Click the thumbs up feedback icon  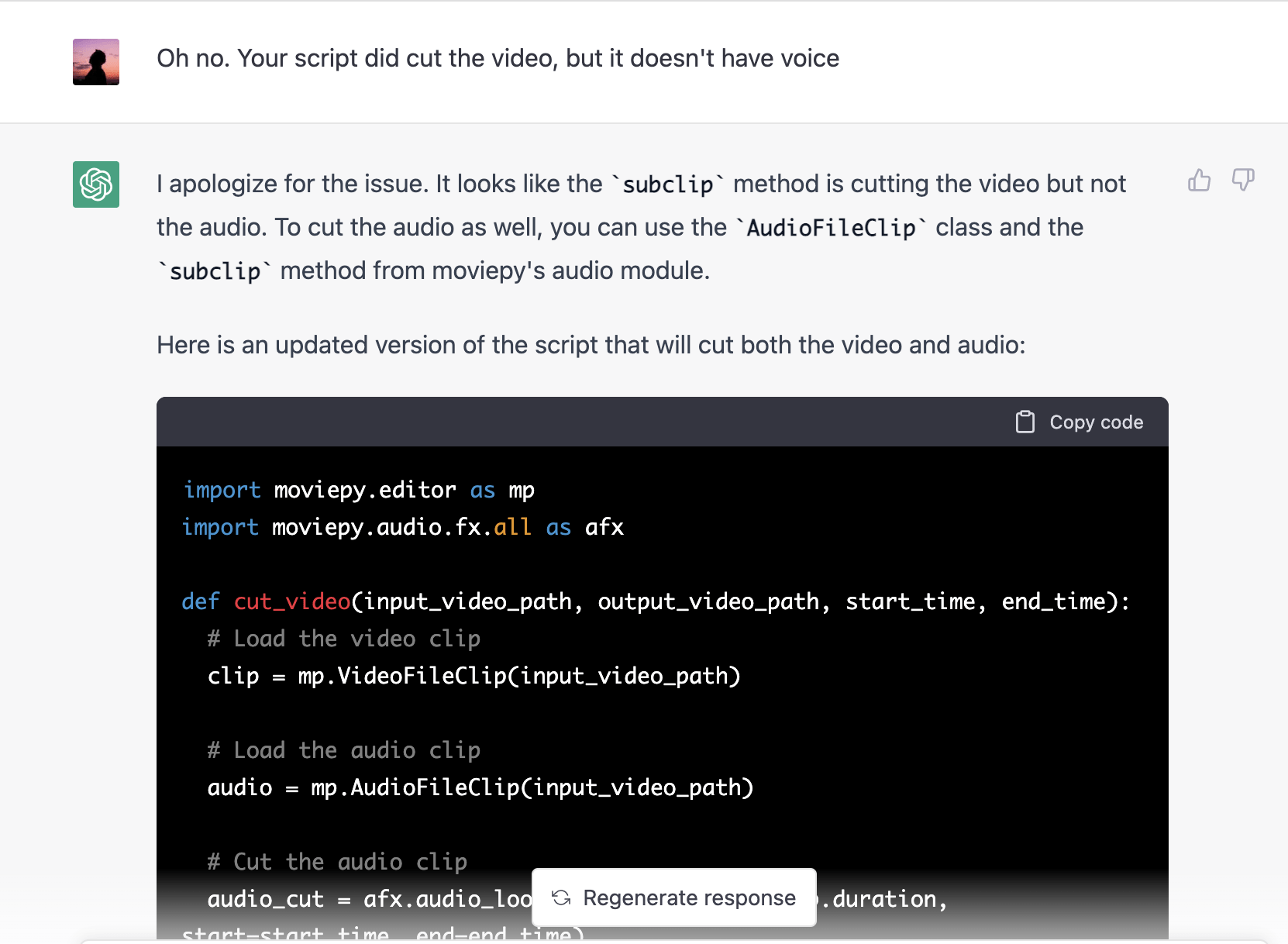click(x=1199, y=181)
